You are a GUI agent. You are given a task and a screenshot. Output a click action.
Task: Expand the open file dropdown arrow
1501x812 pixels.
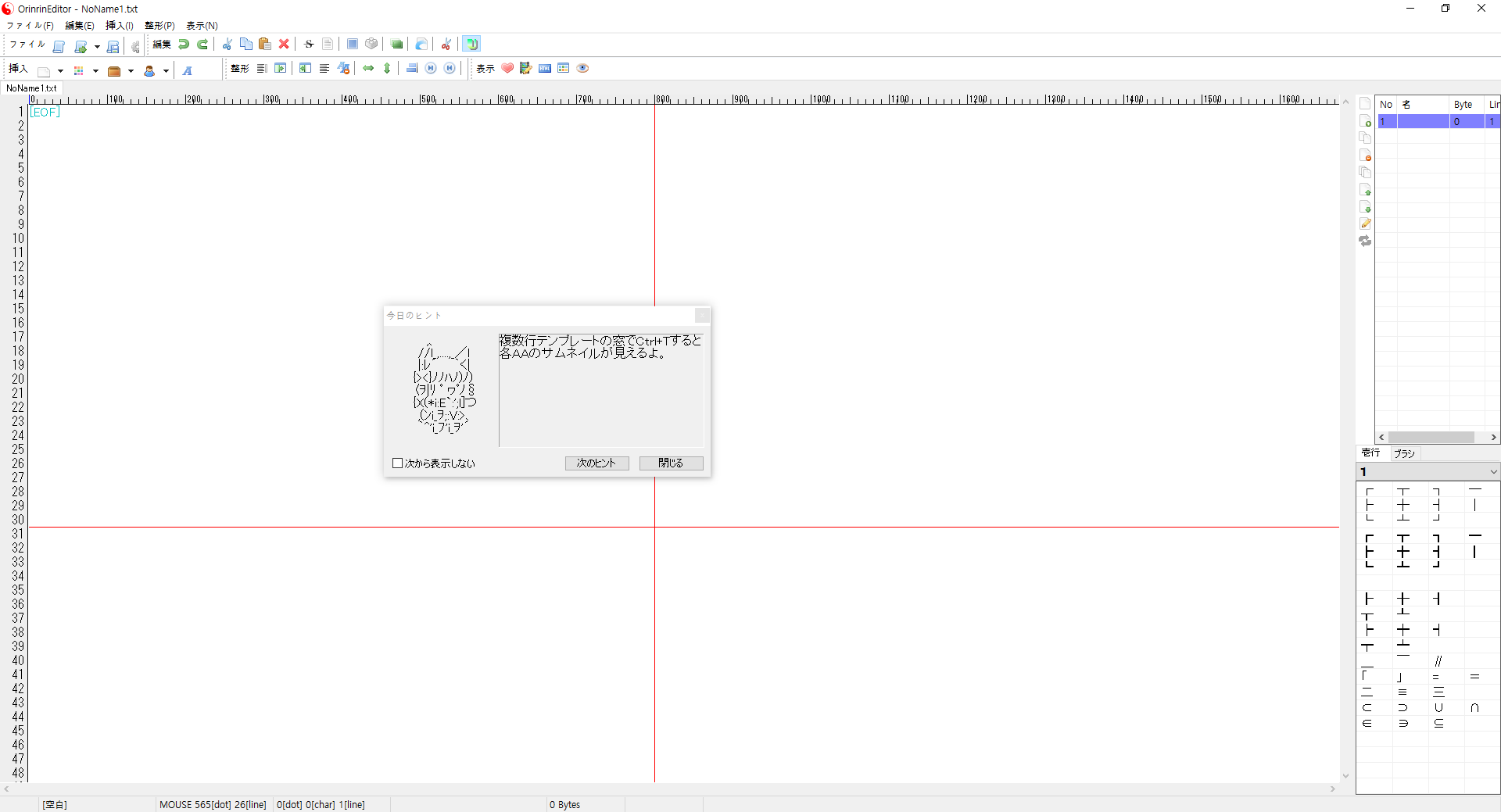pos(97,47)
